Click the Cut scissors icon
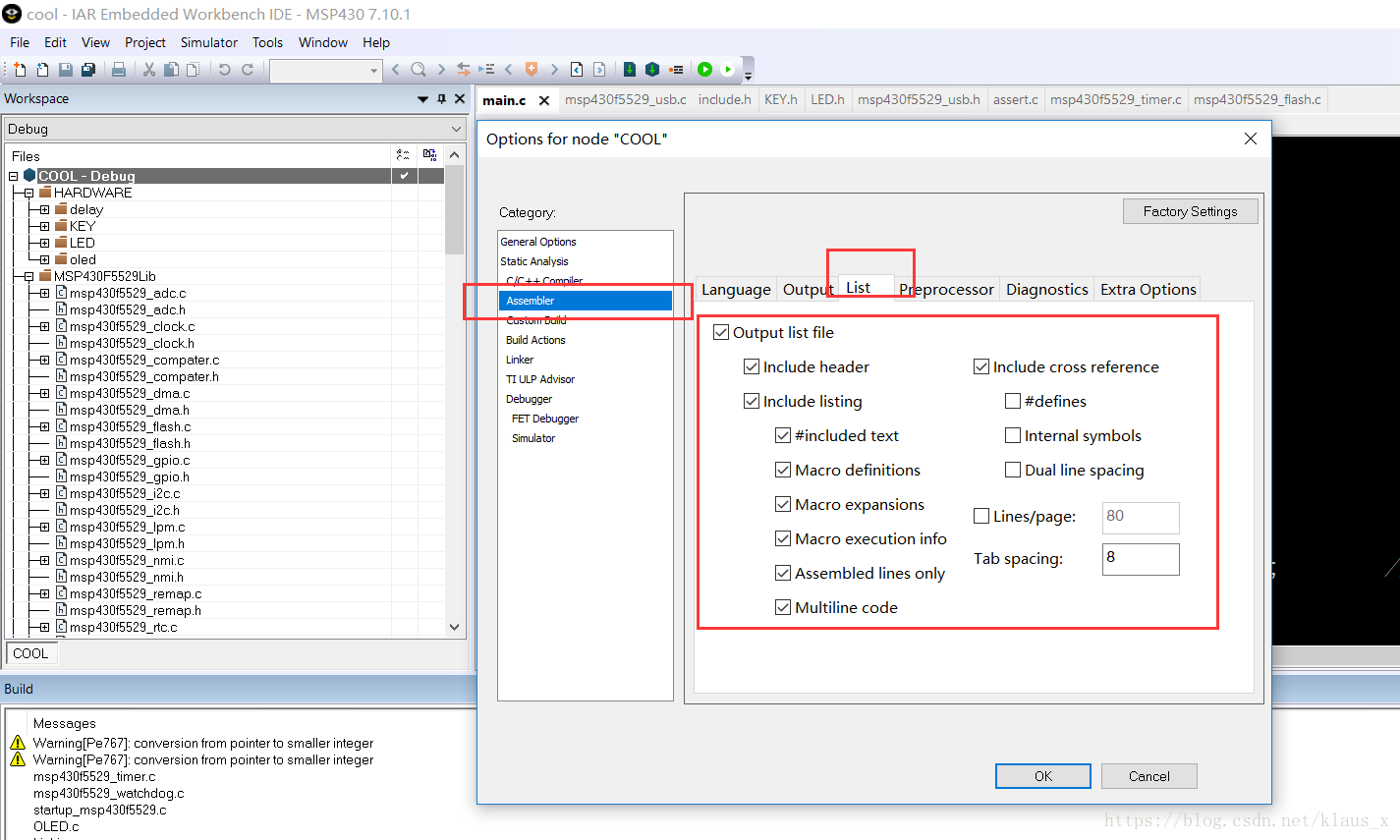The image size is (1400, 840). pos(149,69)
